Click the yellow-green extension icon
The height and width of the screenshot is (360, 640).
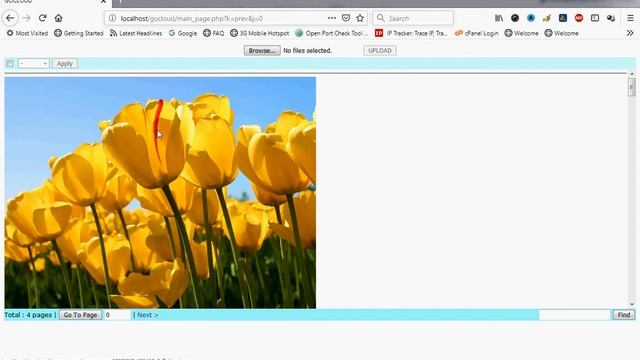tap(547, 18)
